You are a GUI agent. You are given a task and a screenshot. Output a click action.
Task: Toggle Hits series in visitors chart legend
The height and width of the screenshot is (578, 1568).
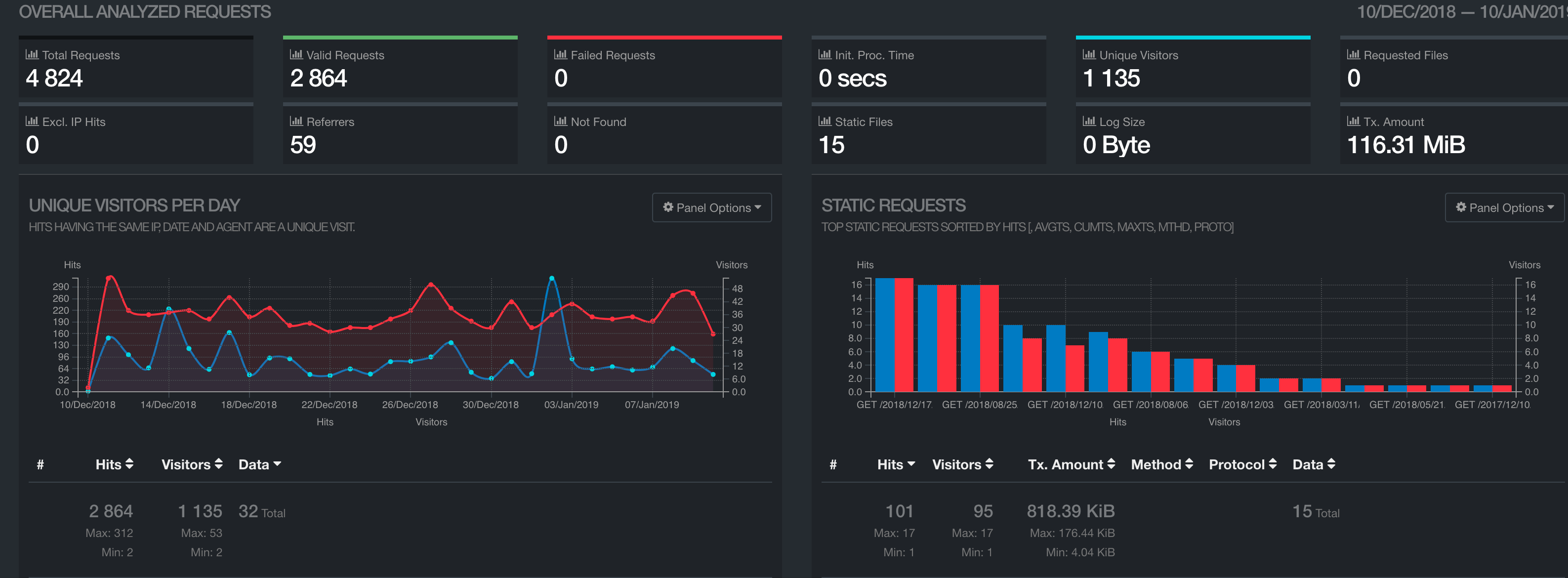(325, 421)
